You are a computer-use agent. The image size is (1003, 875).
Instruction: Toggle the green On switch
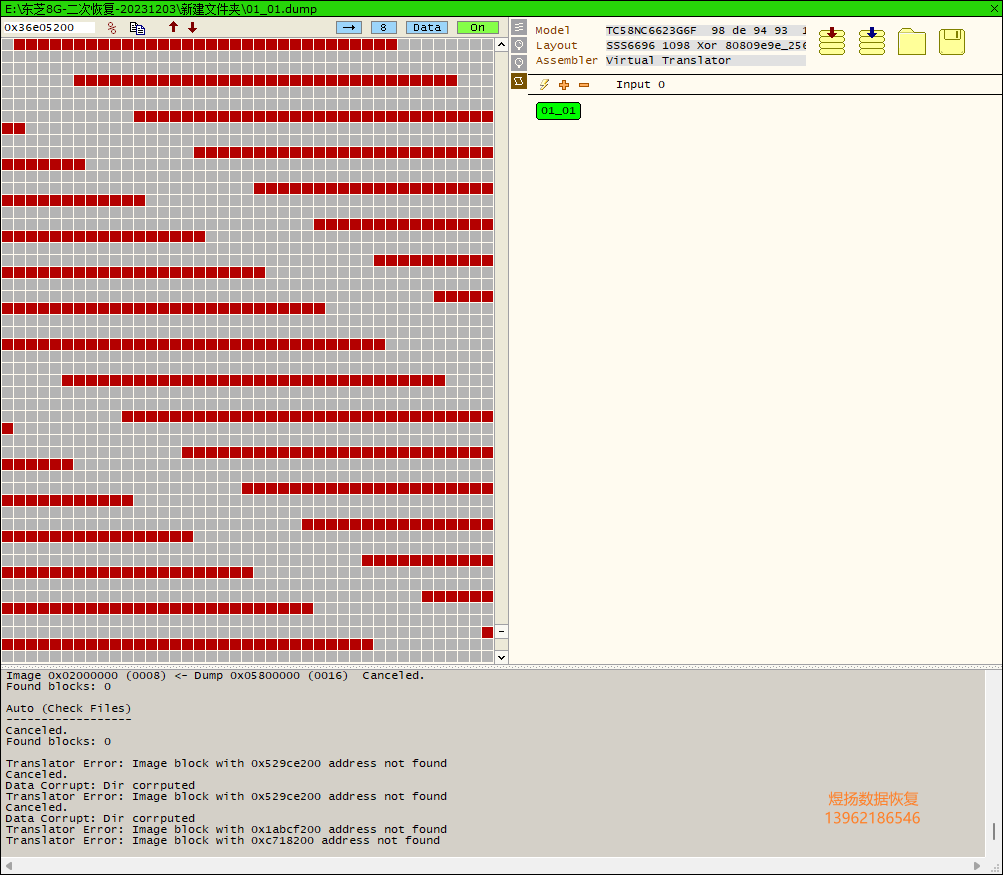click(x=477, y=28)
